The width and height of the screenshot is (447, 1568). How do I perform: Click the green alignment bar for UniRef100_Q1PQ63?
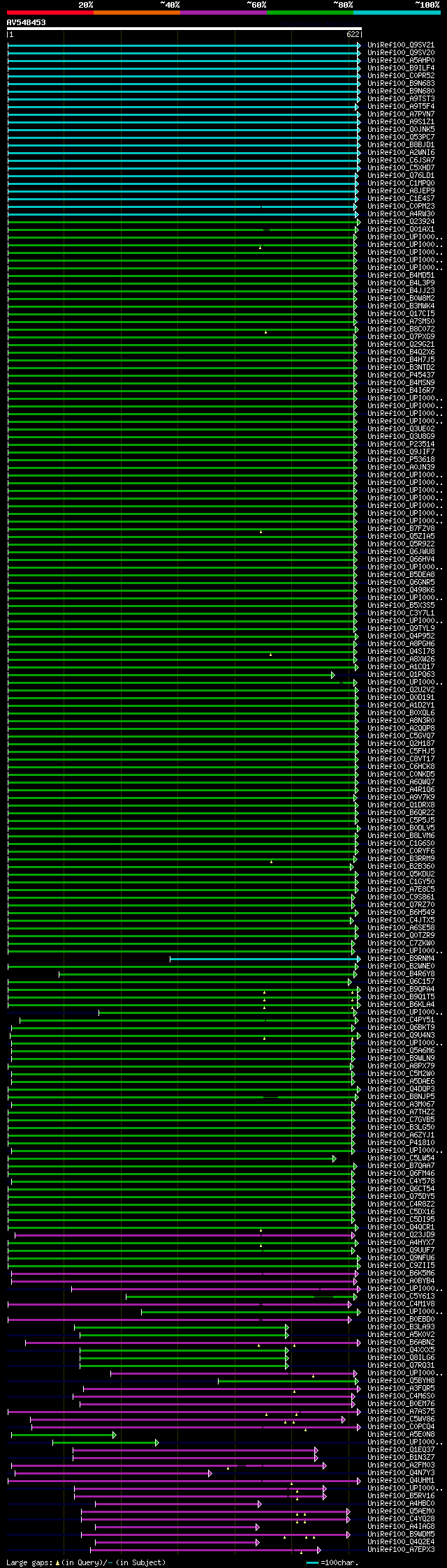click(170, 675)
